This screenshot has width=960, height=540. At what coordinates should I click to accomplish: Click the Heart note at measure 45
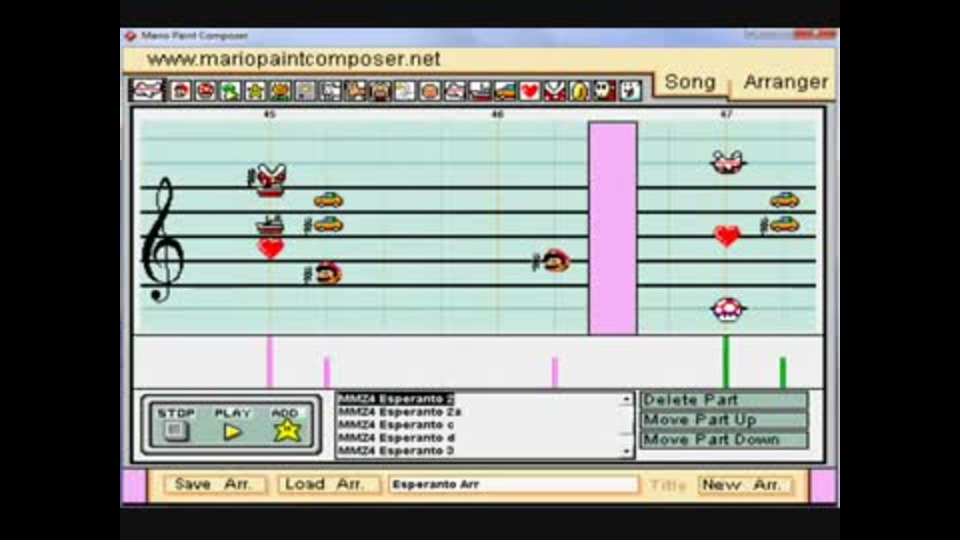pos(271,249)
